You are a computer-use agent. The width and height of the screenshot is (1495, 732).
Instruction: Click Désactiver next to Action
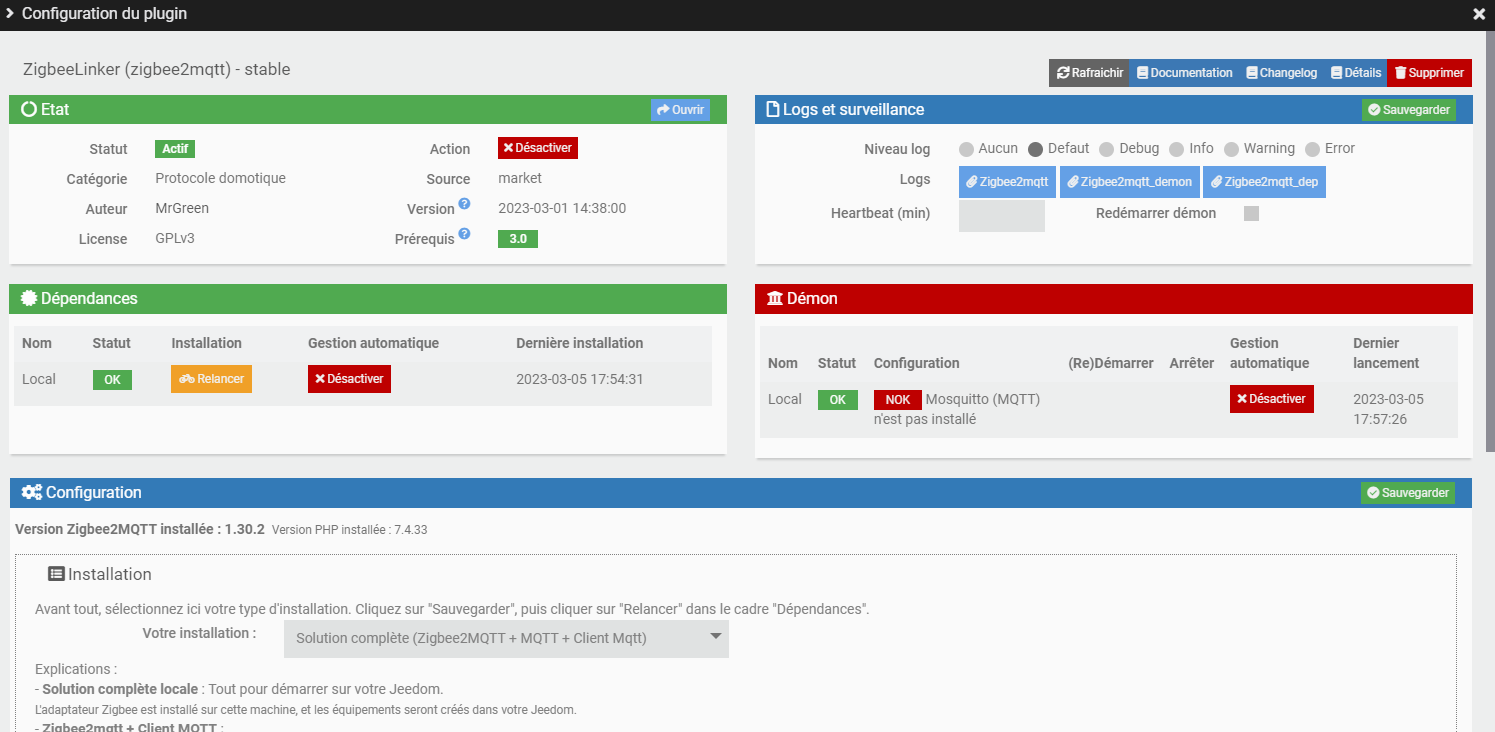[x=538, y=148]
